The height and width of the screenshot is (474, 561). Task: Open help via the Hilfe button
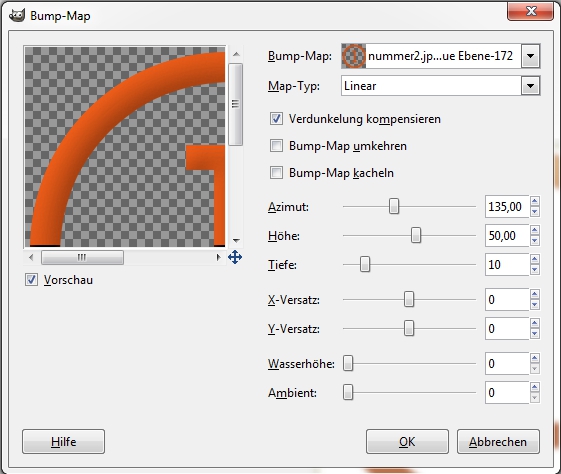coord(63,442)
